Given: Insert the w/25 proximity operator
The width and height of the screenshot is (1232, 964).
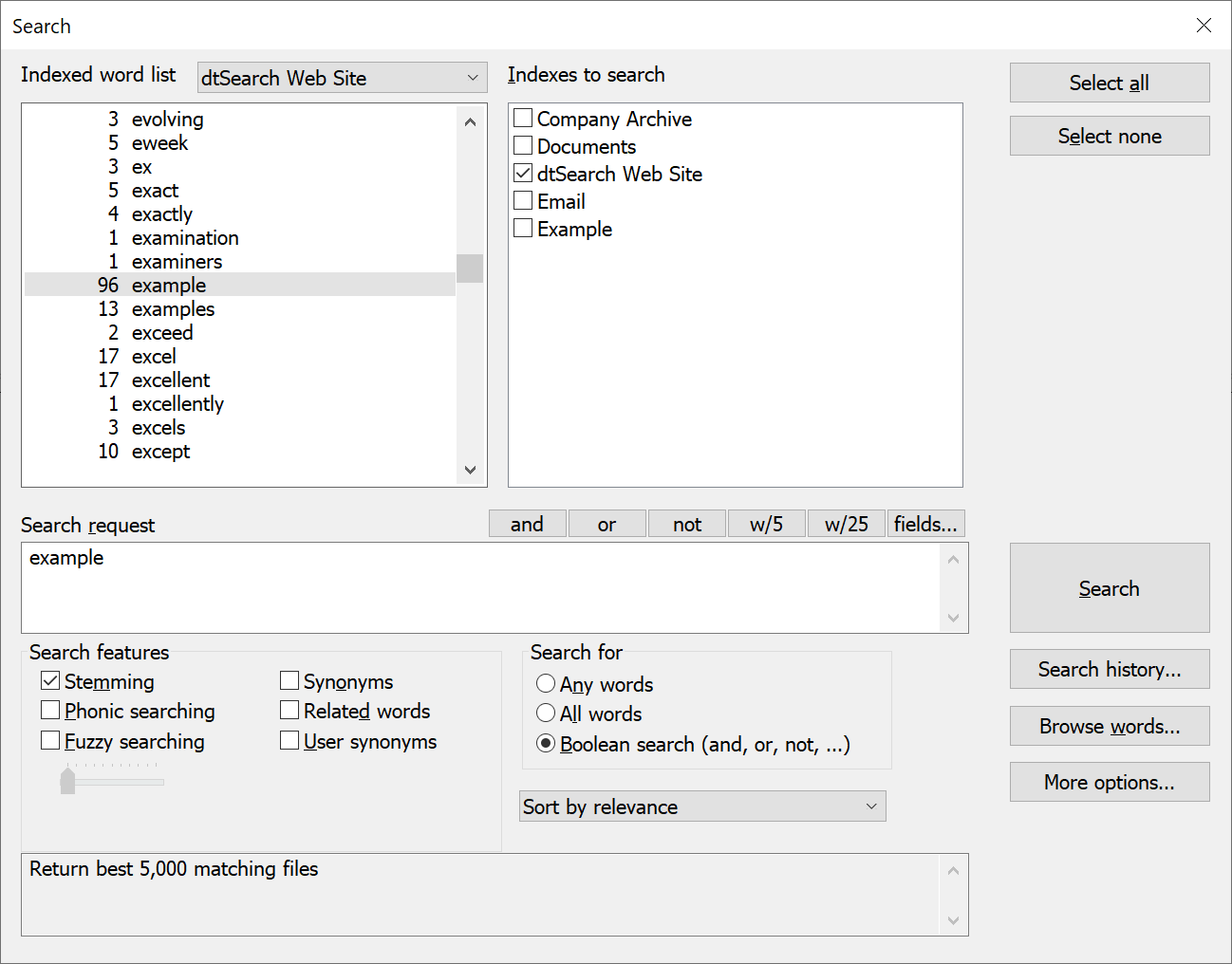Looking at the screenshot, I should (847, 524).
